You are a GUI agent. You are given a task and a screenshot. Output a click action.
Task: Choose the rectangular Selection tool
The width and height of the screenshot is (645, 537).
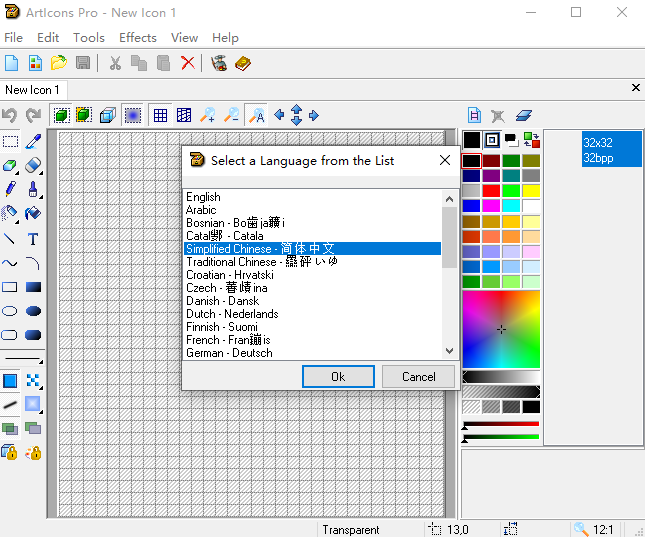10,141
